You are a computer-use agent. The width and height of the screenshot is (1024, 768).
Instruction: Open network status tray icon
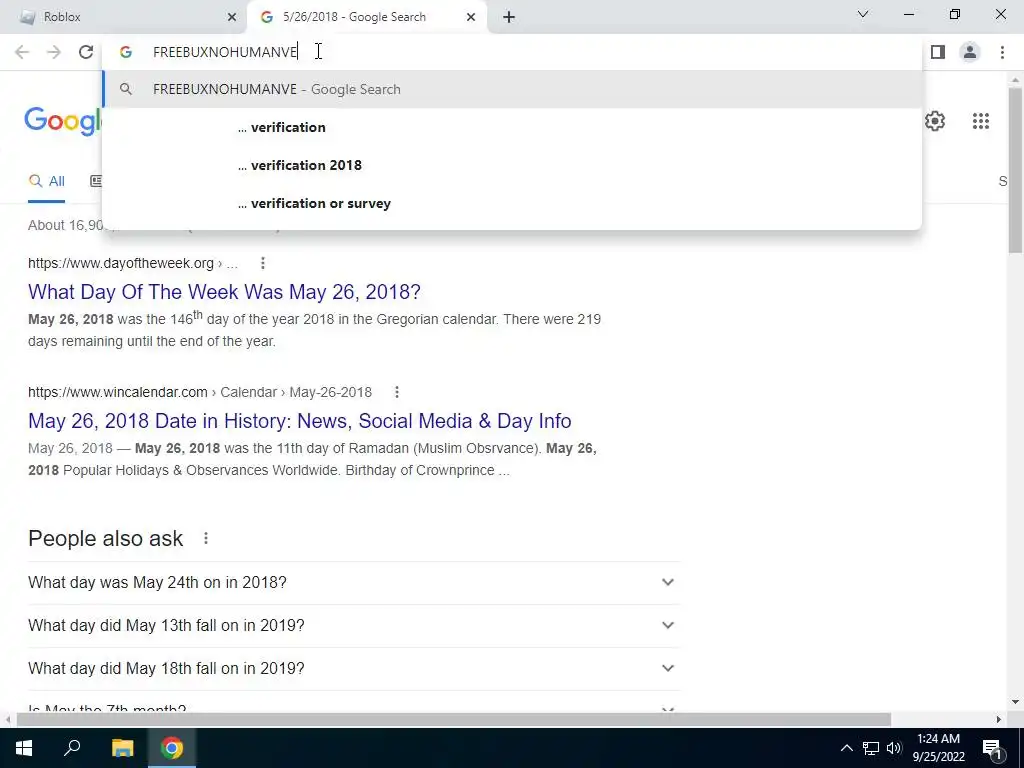(x=871, y=748)
